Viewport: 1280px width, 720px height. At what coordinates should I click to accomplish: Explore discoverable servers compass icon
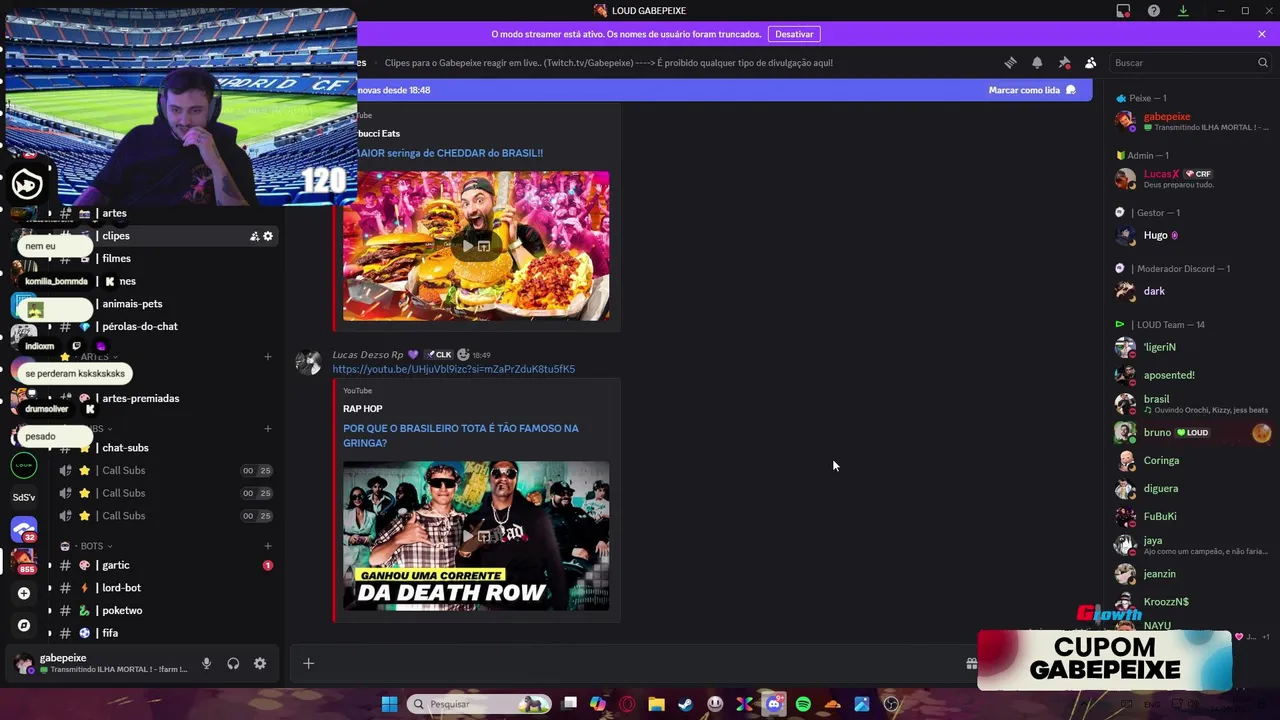click(24, 625)
